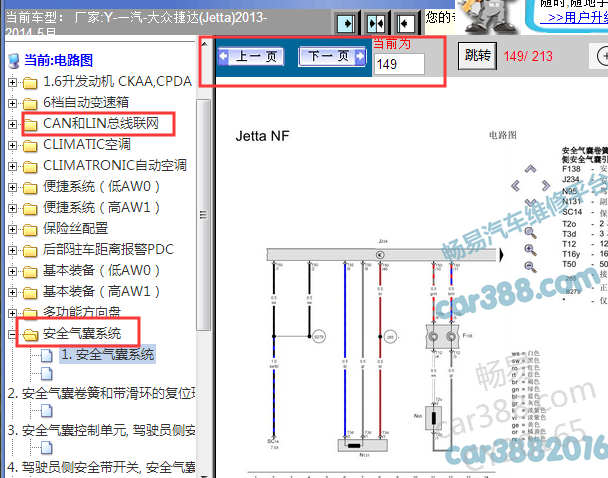Click the circled plus icon beside page count
The width and height of the screenshot is (608, 478).
[x=602, y=56]
